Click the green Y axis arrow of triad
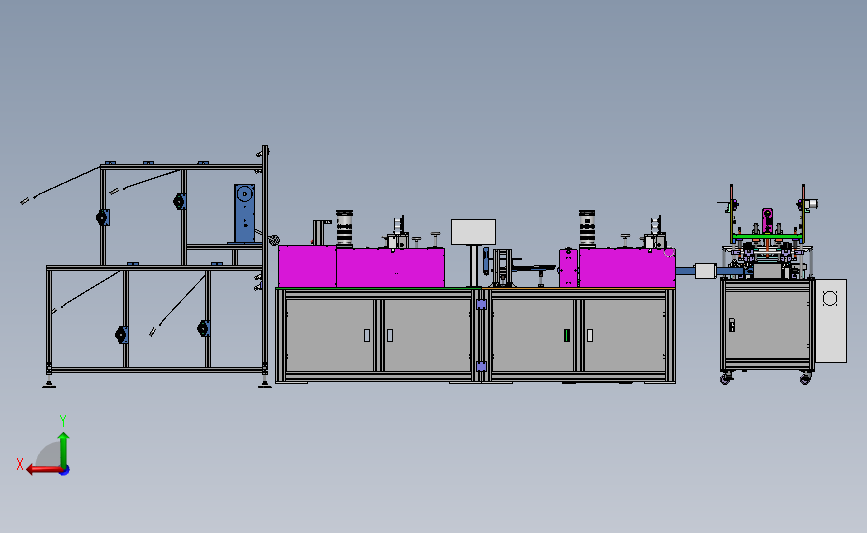Viewport: 867px width, 533px height. tap(64, 450)
